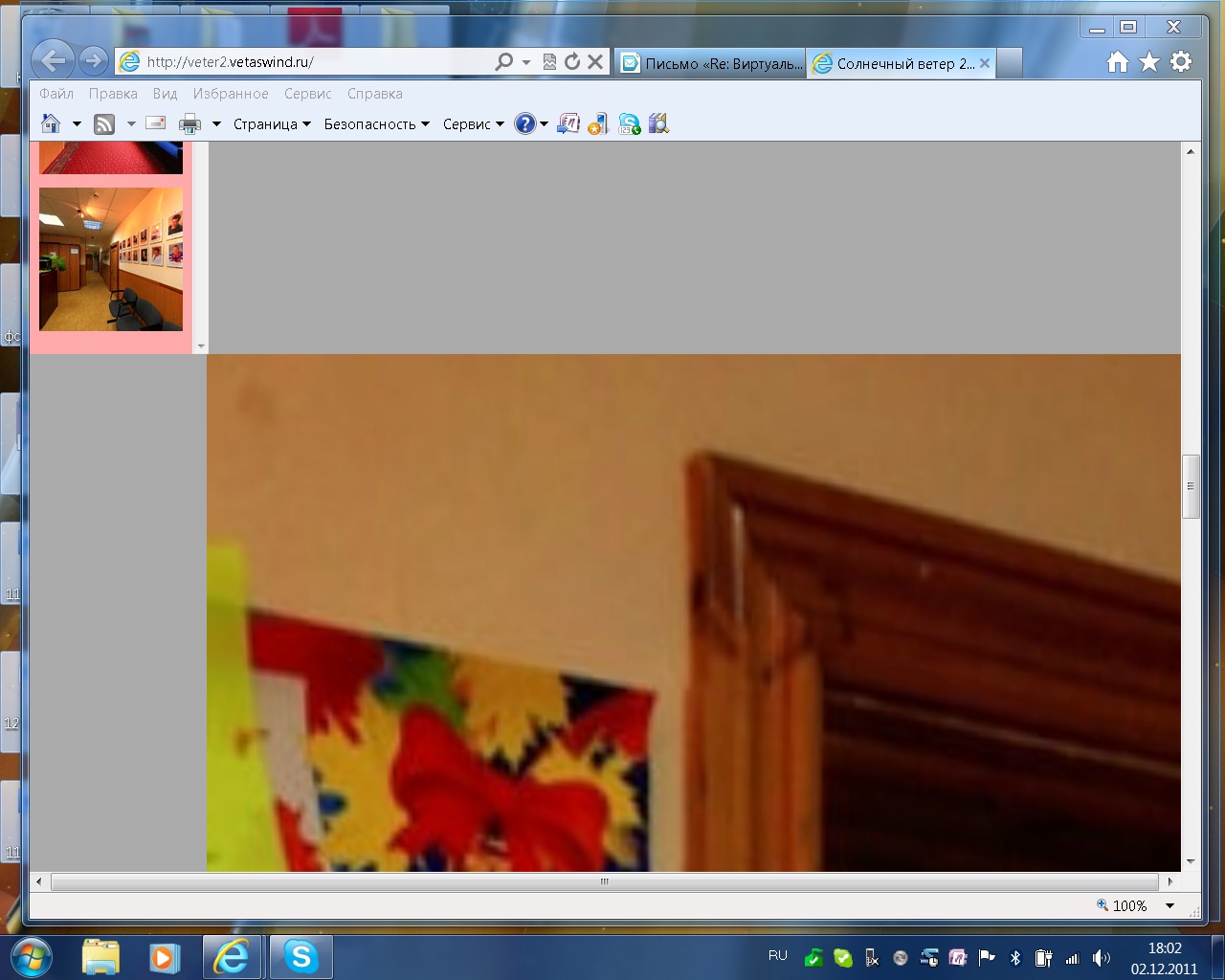This screenshot has width=1225, height=980.
Task: Click the hallway thumbnail image
Action: [x=111, y=259]
